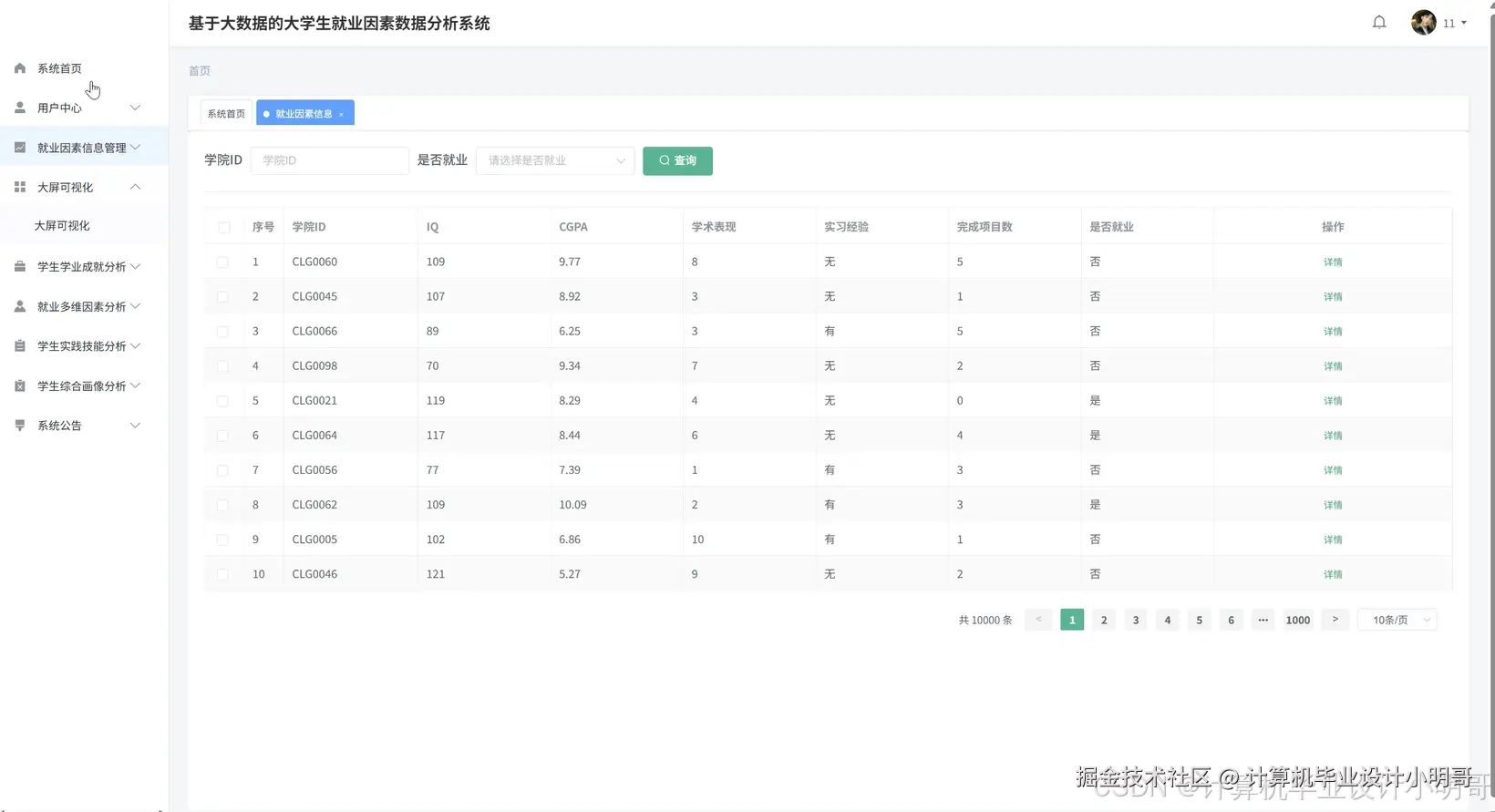Click the icon beside 系统公告
1495x812 pixels.
(20, 426)
